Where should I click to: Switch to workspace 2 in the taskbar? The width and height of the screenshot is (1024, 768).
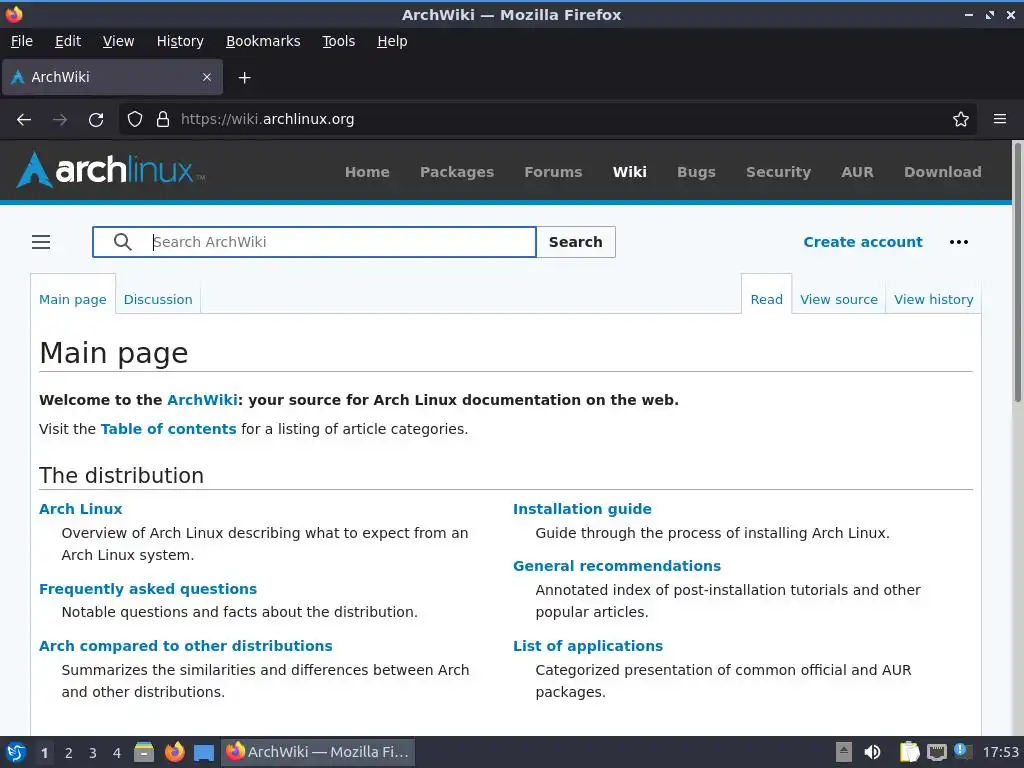tap(69, 753)
